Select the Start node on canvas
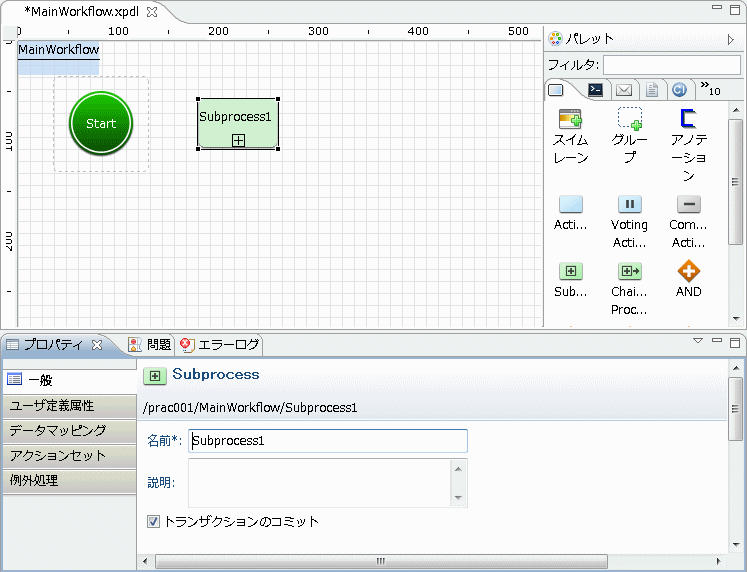Screen dimensions: 747x572 pyautogui.click(x=101, y=123)
